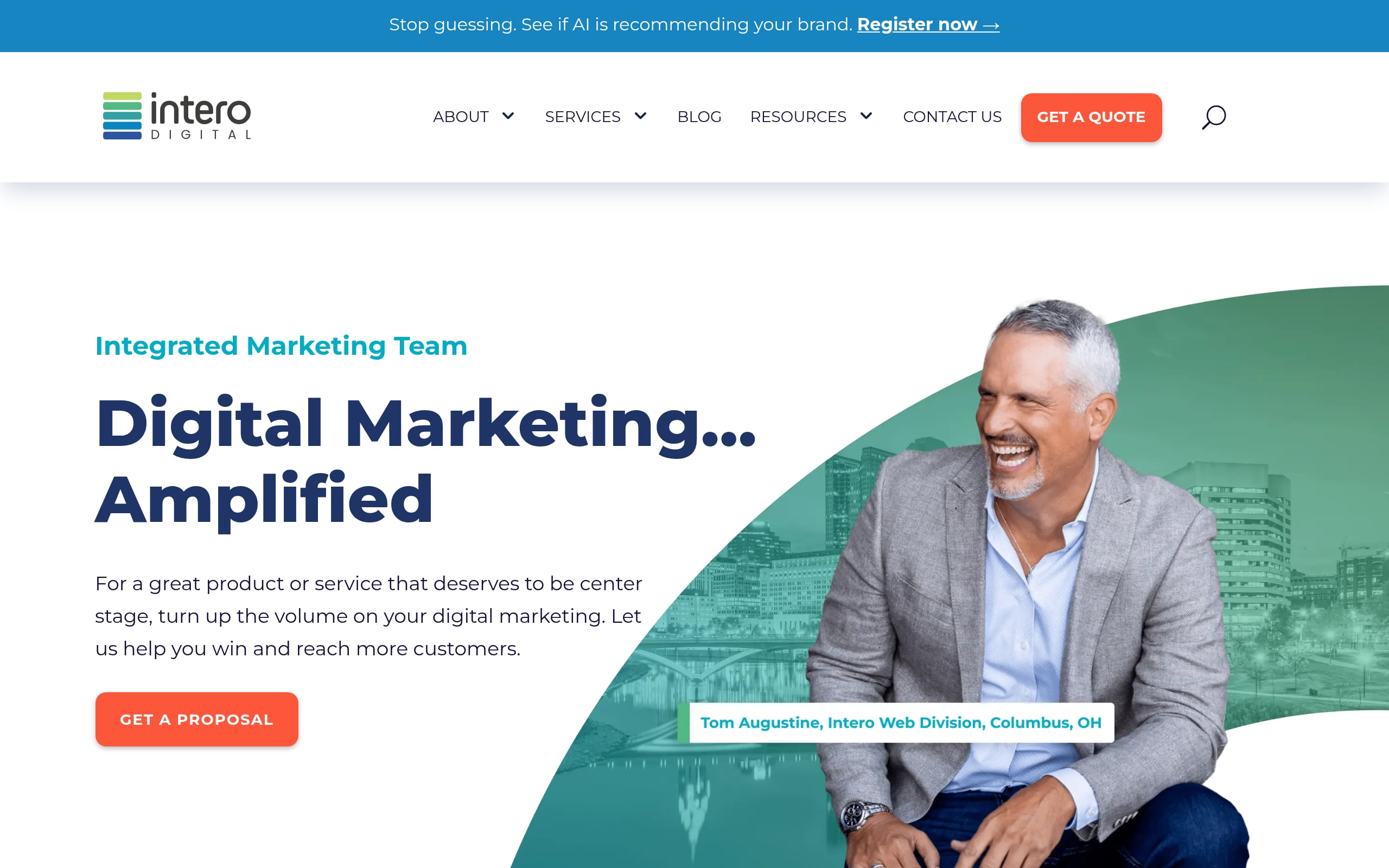Screen dimensions: 1389x868
Task: Expand the Services menu chevron
Action: tap(641, 116)
